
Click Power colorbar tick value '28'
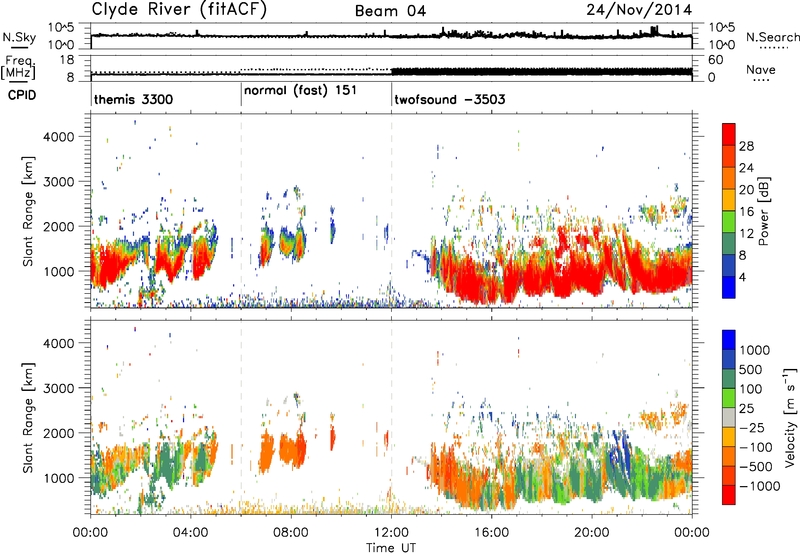[746, 146]
